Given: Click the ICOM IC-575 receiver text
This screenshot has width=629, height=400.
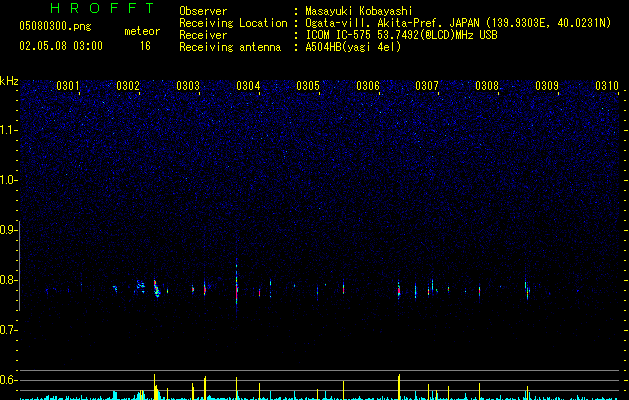Looking at the screenshot, I should pyautogui.click(x=402, y=35).
